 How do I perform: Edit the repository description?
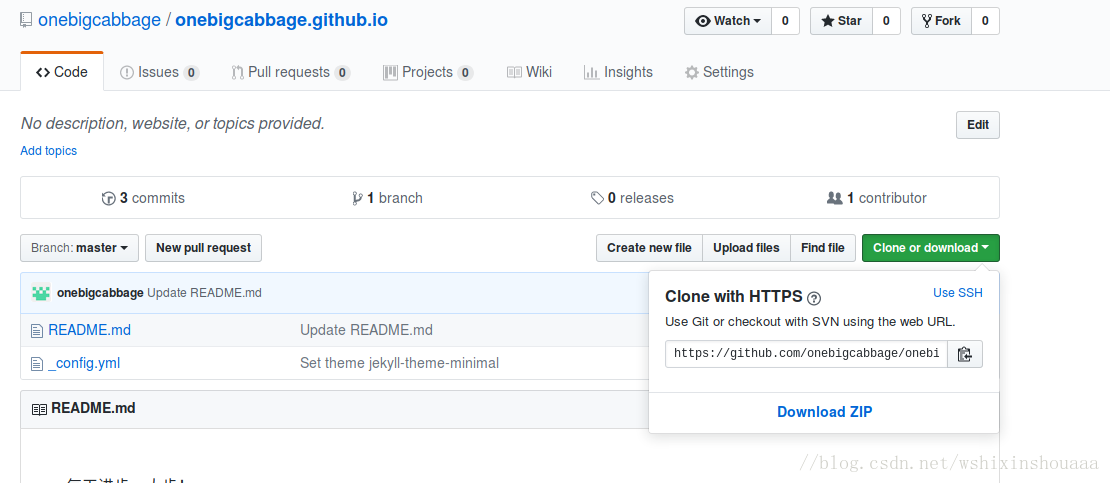pos(978,125)
